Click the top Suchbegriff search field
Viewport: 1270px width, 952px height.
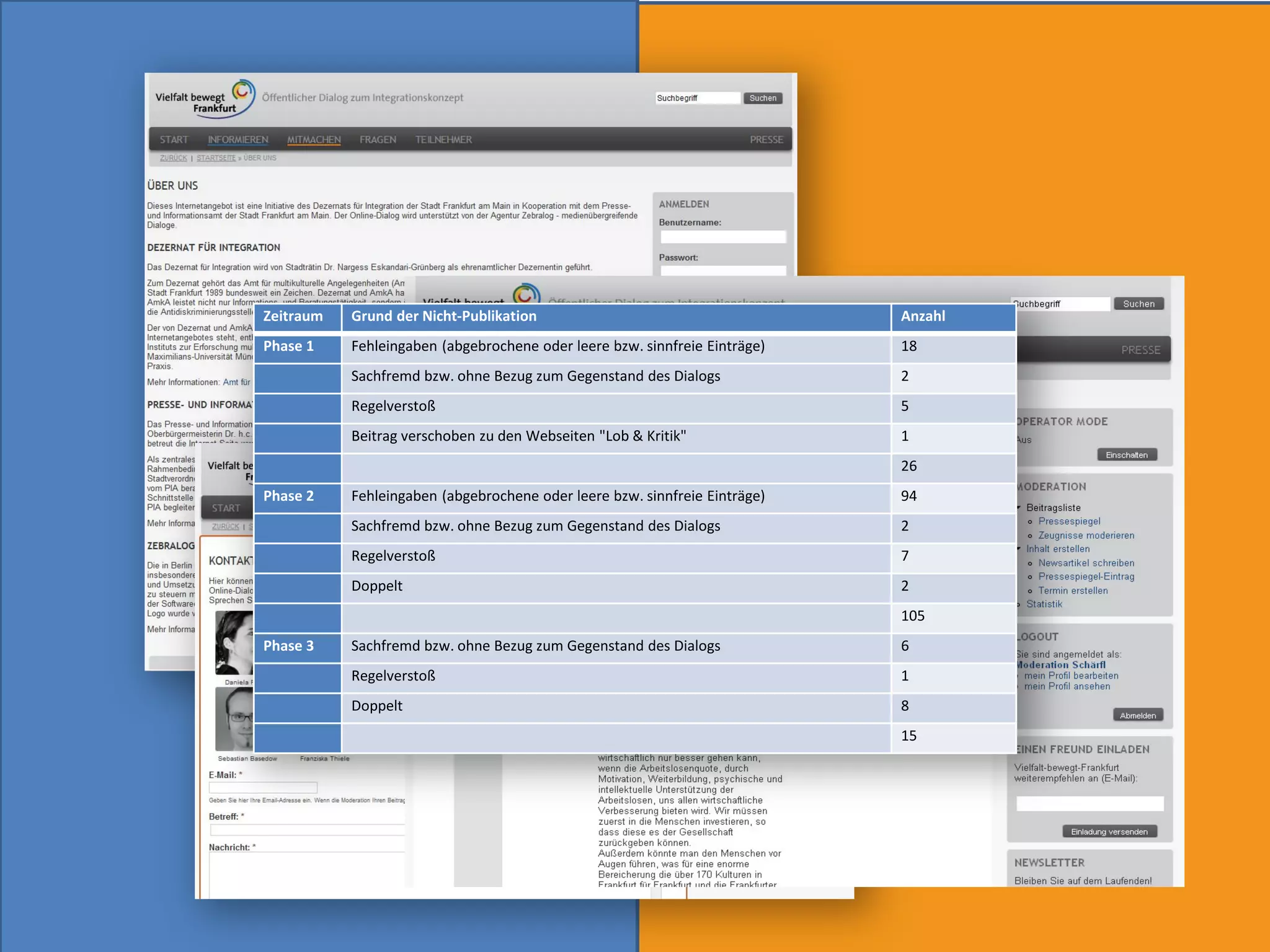pyautogui.click(x=697, y=98)
